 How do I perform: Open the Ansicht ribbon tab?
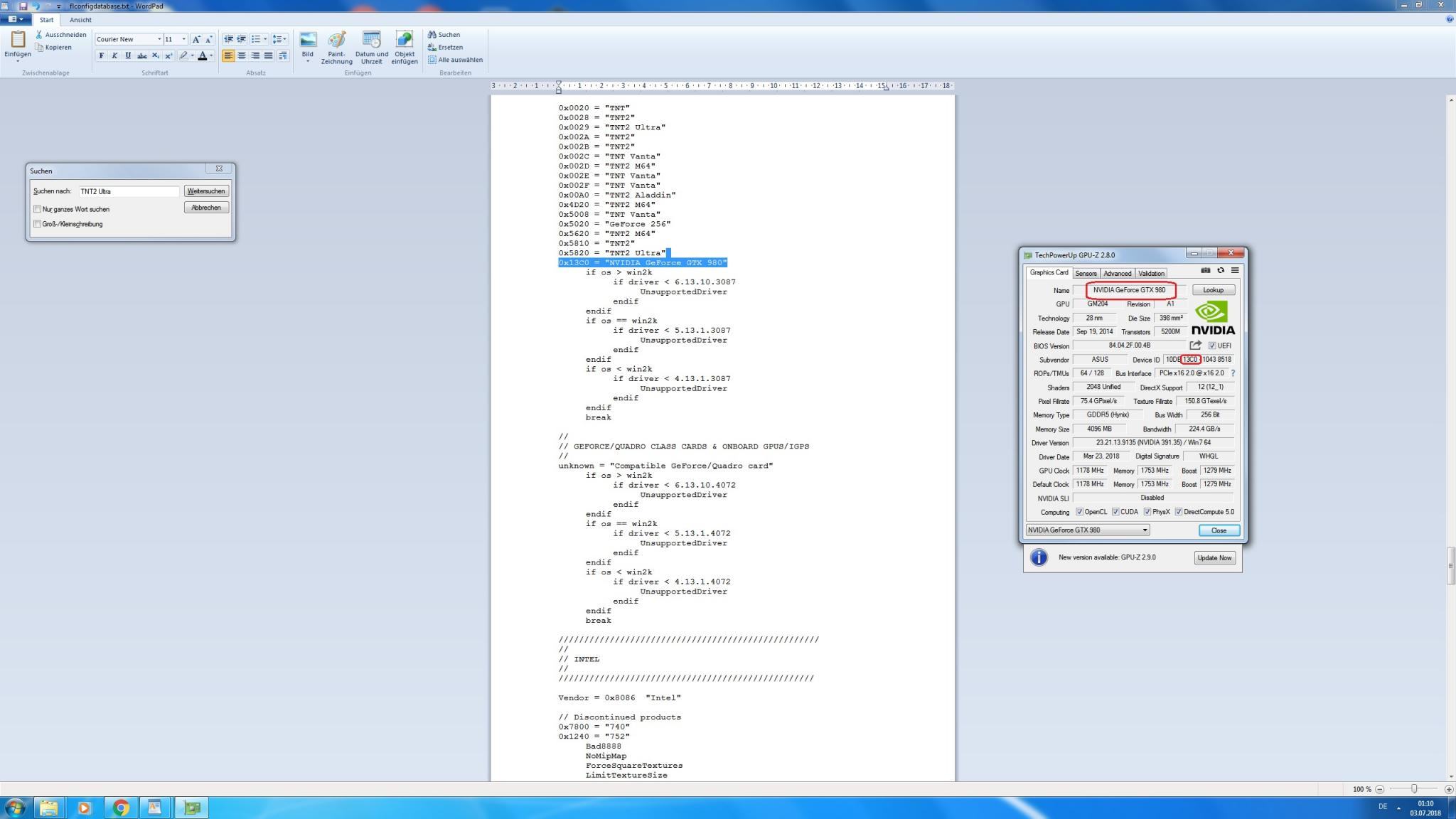80,20
